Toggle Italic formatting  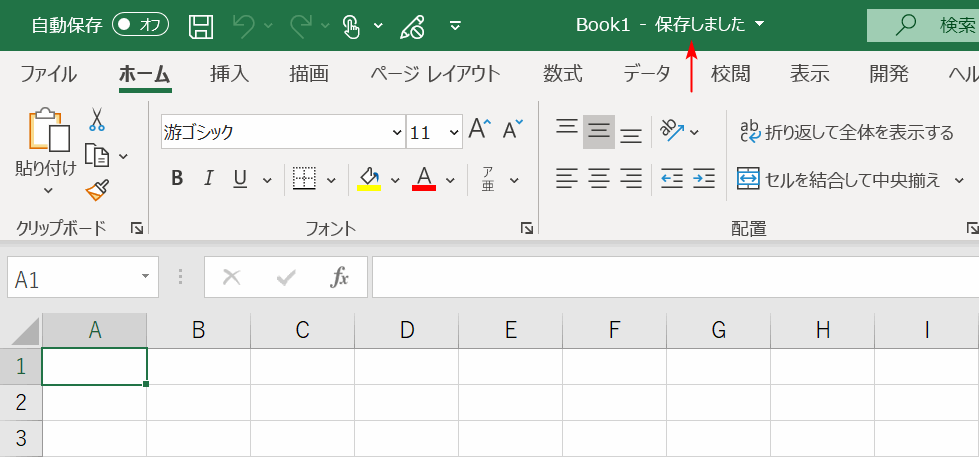pyautogui.click(x=208, y=179)
